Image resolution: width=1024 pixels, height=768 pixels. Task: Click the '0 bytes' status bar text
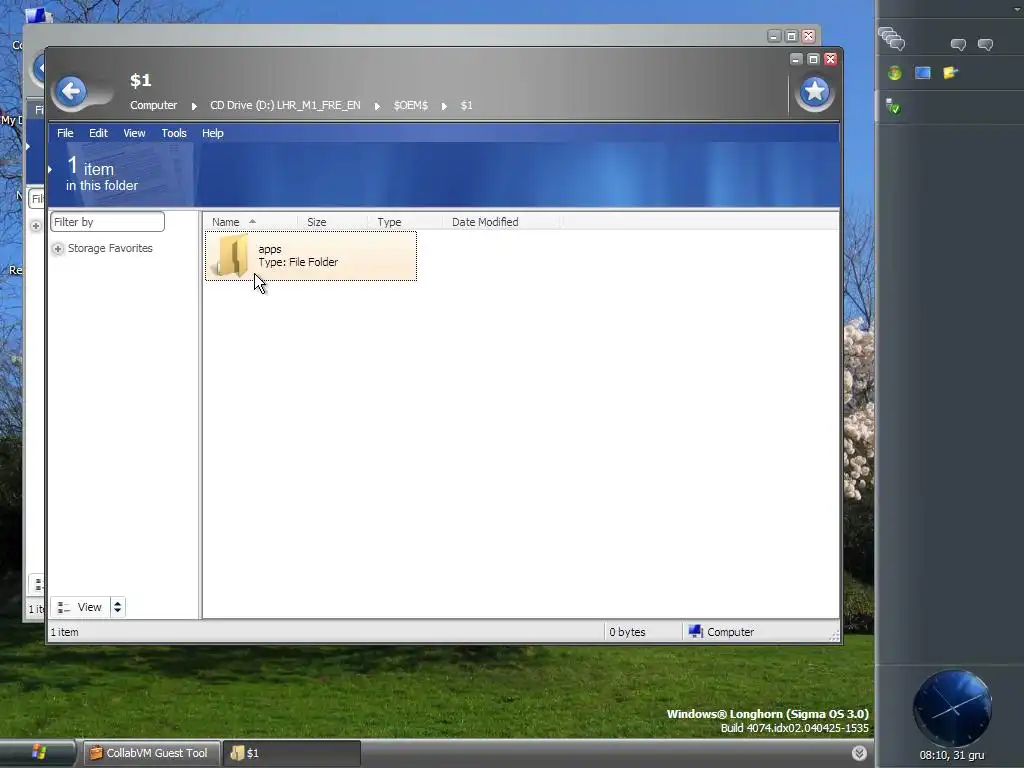pos(627,632)
